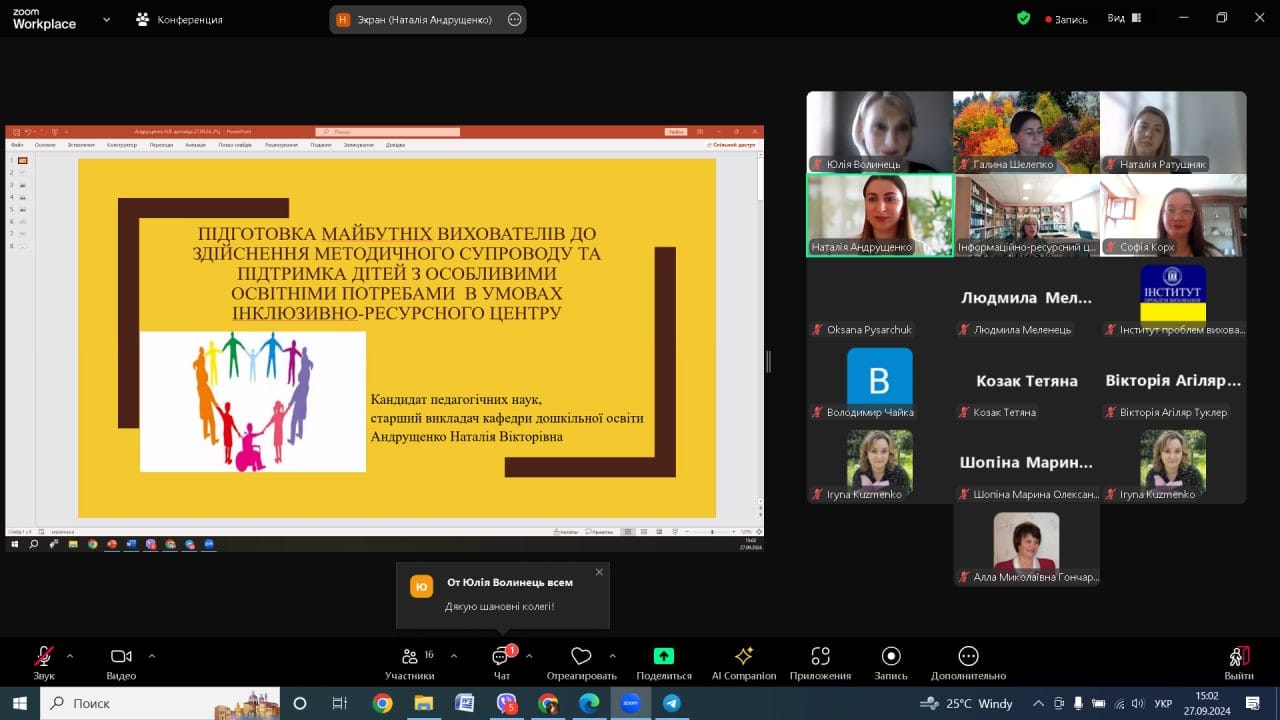Screen dimensions: 1280x720
Task: Click Выйти to leave the meeting
Action: 1239,663
